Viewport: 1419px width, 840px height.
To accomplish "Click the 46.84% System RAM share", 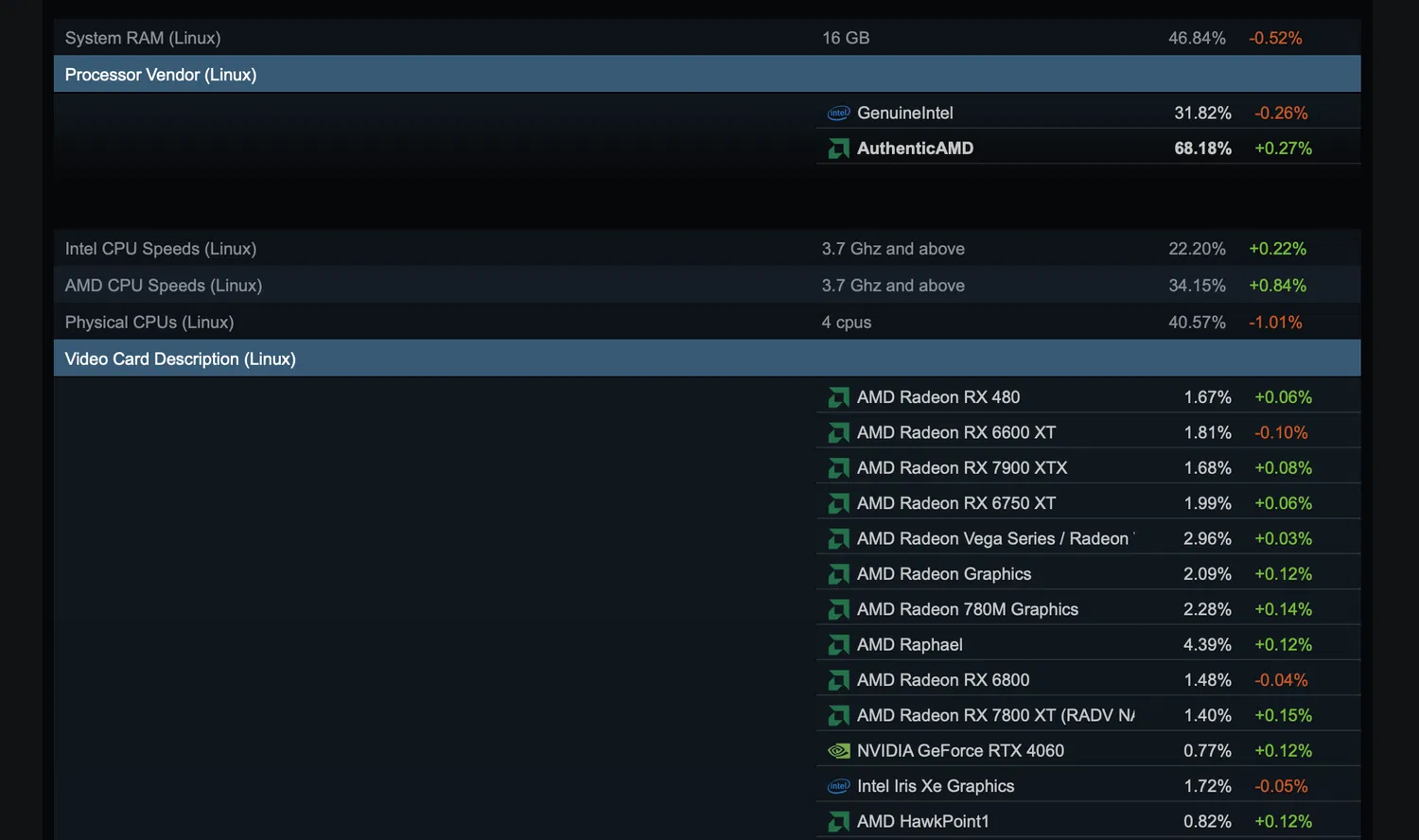I will coord(1197,38).
